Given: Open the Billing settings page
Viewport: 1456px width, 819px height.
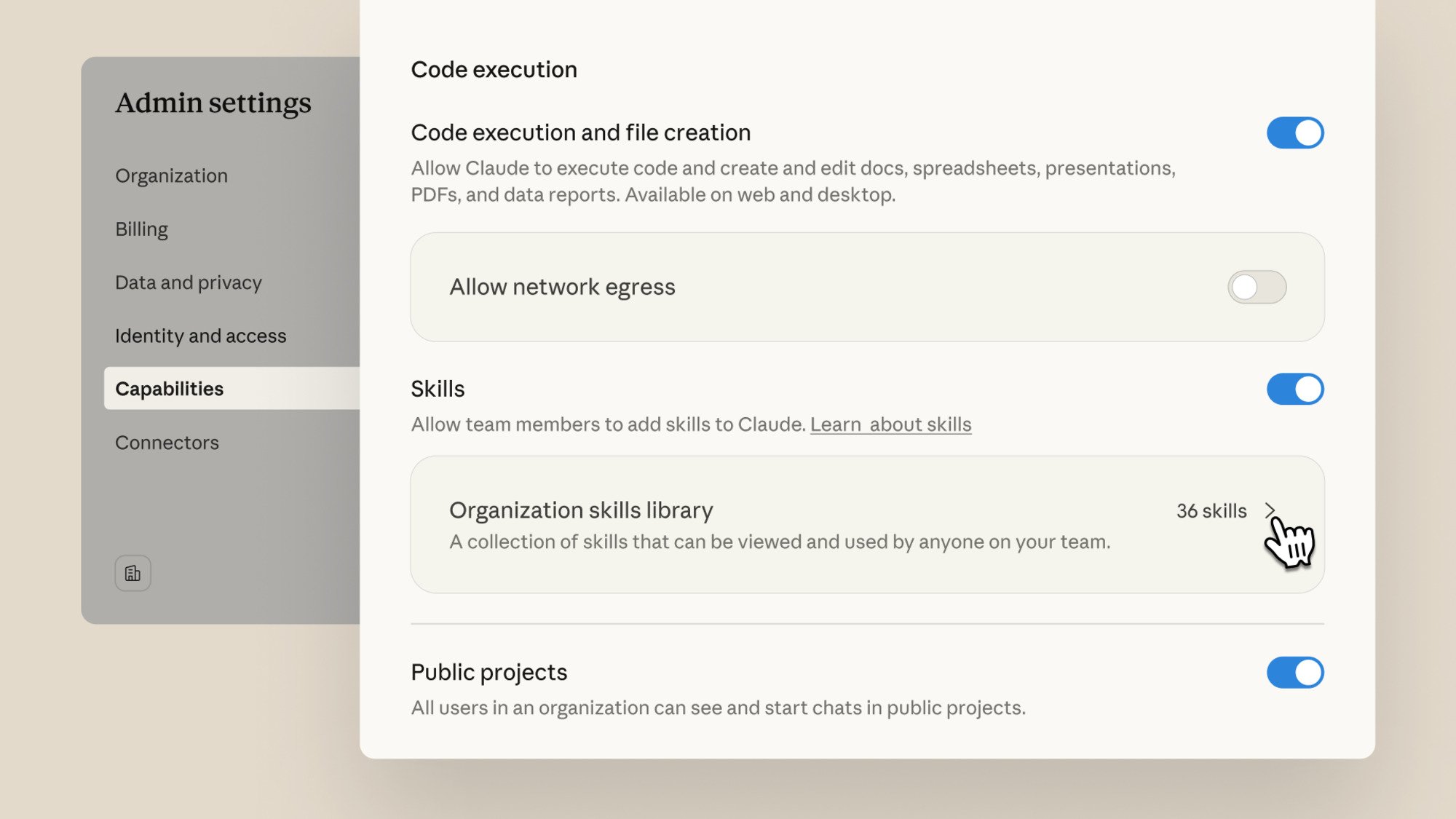Looking at the screenshot, I should point(141,229).
